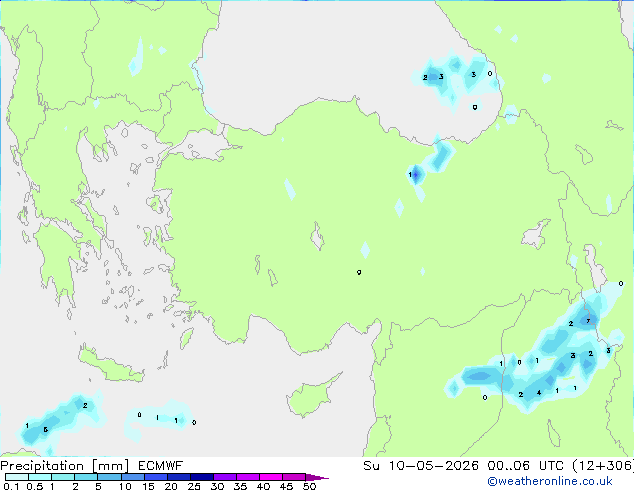Click the legend label '50'
This screenshot has width=634, height=490.
[x=309, y=486]
